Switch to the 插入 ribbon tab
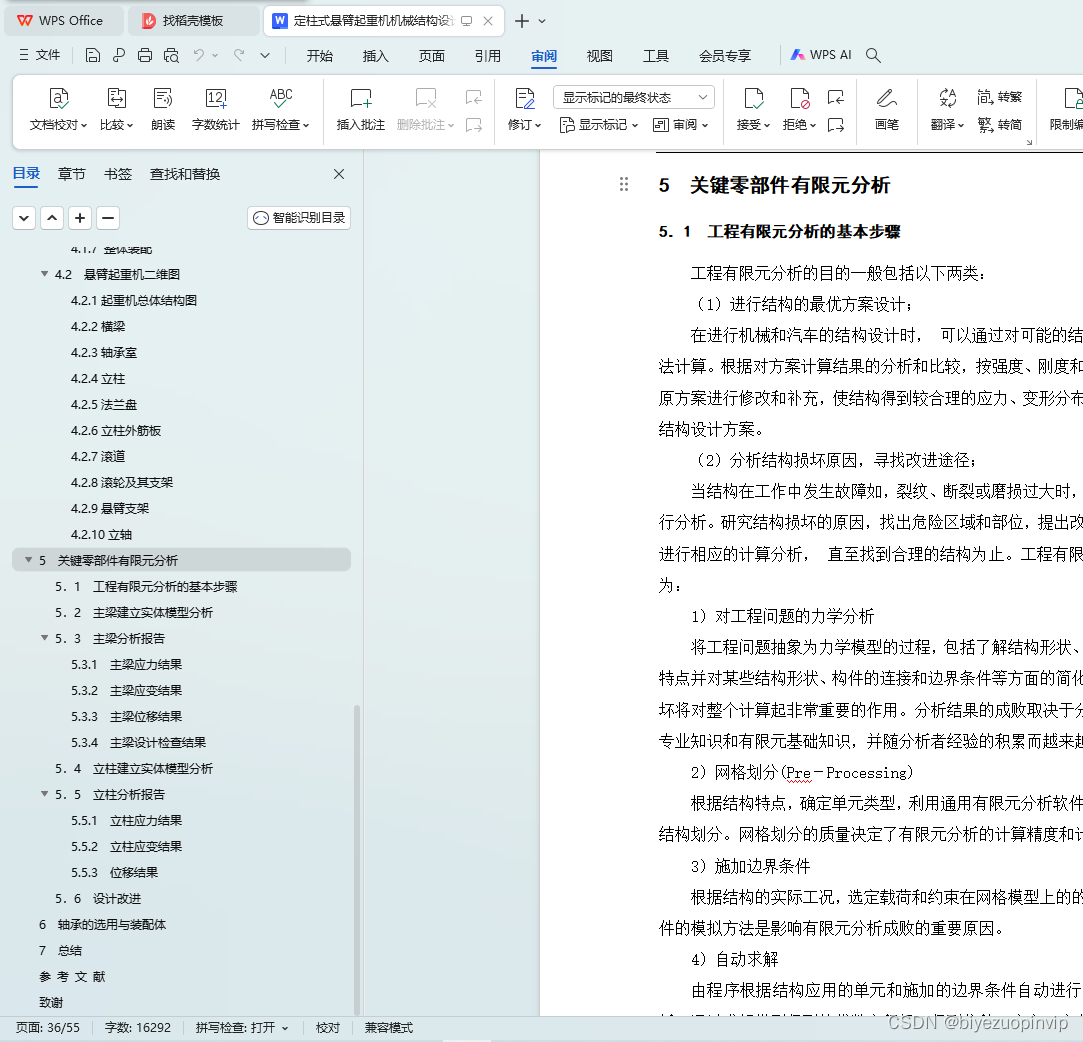Viewport: 1083px width, 1042px height. (x=376, y=56)
